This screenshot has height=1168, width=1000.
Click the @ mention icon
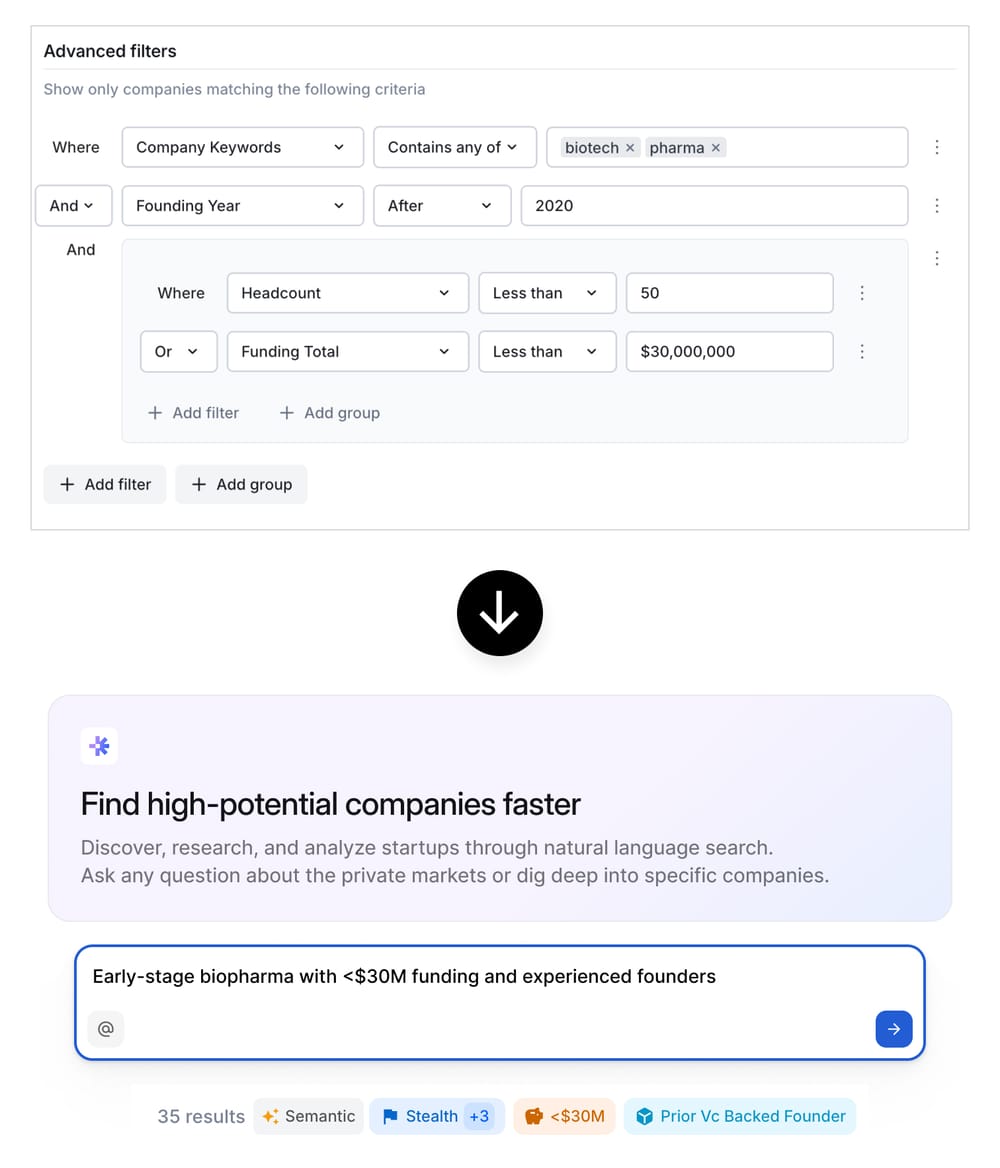pyautogui.click(x=106, y=1029)
